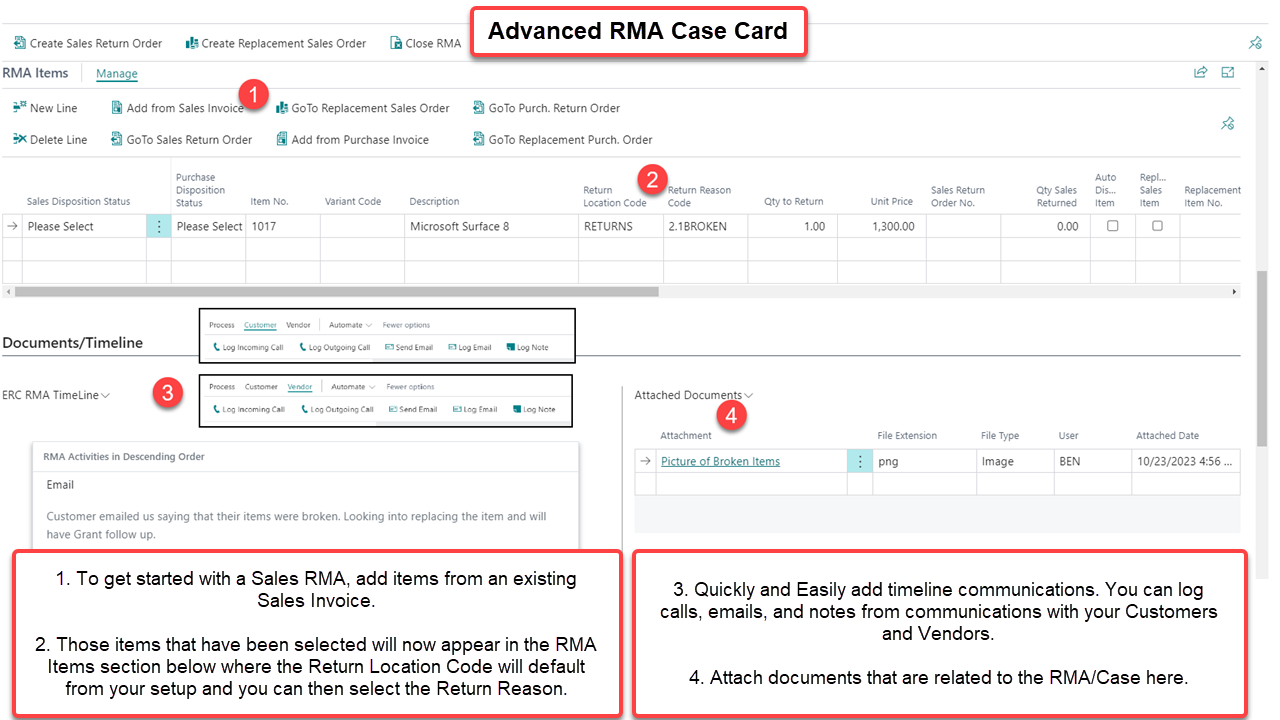Click GoTo Purch. Return Order

(x=547, y=108)
